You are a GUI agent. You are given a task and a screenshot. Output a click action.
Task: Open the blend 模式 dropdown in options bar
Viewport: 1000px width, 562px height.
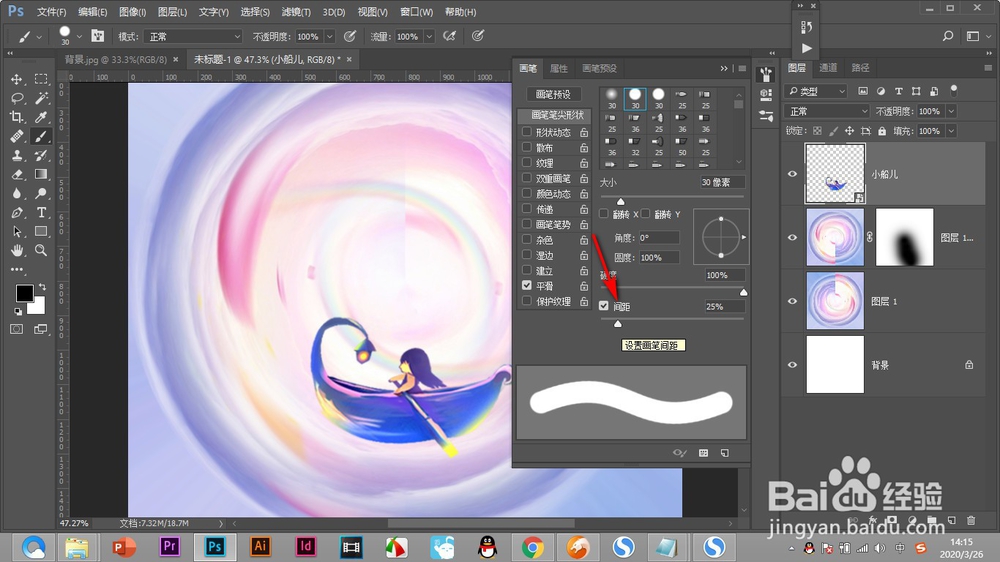(193, 36)
